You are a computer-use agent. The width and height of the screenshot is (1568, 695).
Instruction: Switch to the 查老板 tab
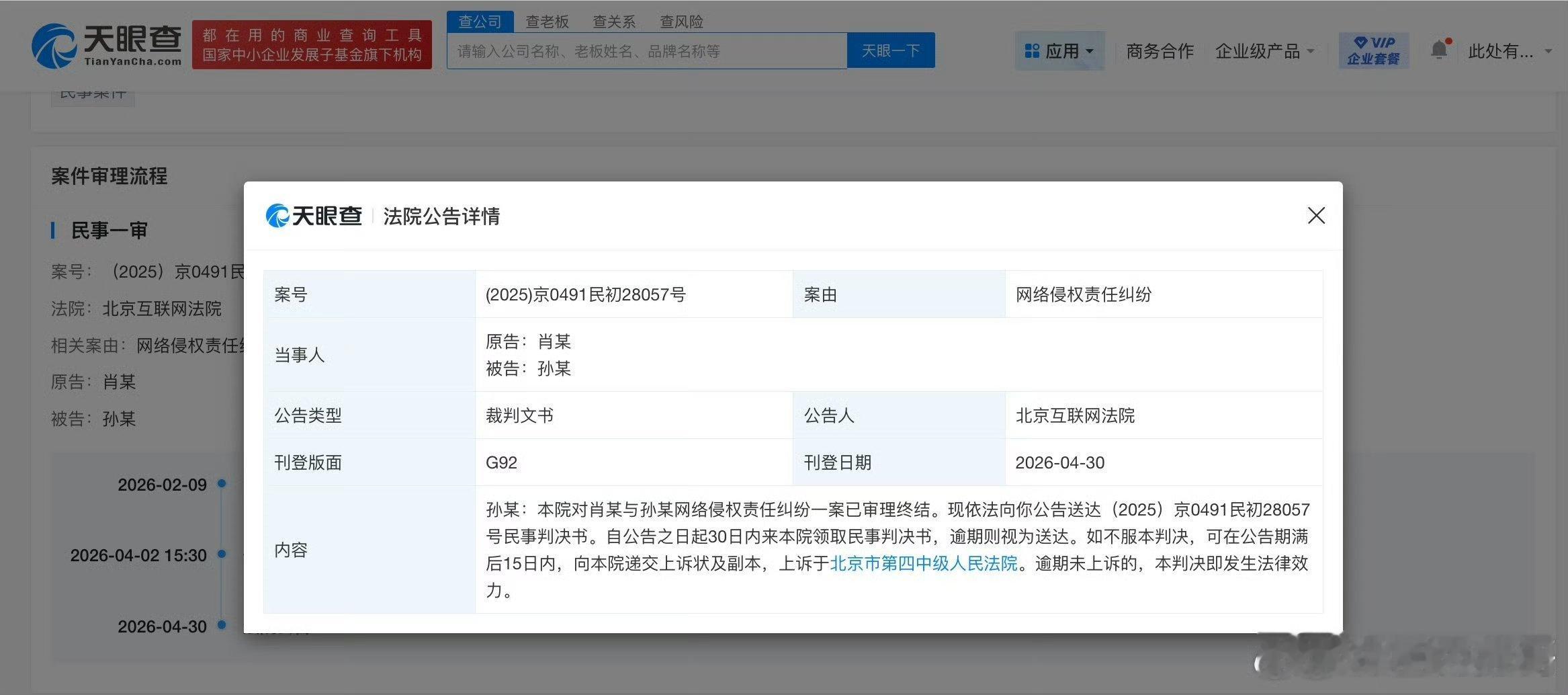pyautogui.click(x=548, y=21)
